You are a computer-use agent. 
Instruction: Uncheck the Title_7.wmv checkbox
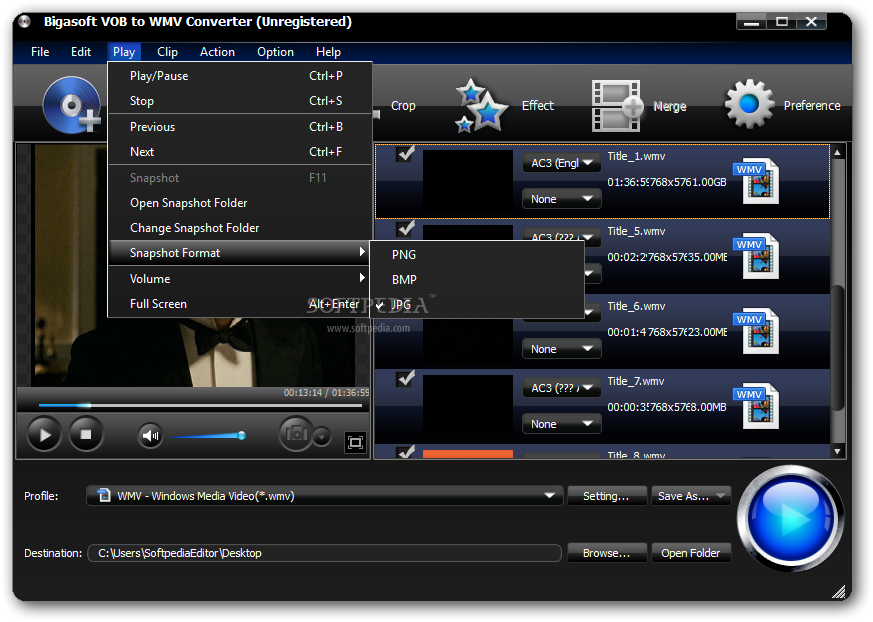pyautogui.click(x=405, y=379)
